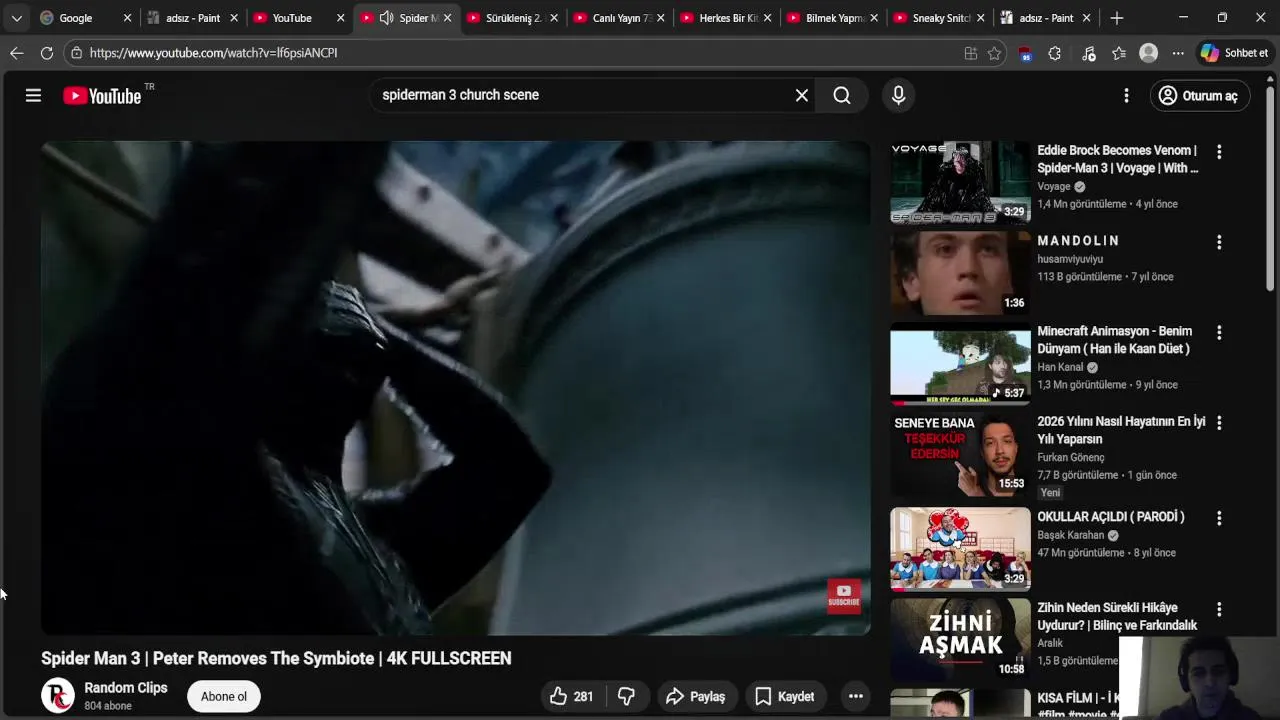Subscribe using the Abone ol button
1280x720 pixels.
tap(224, 696)
